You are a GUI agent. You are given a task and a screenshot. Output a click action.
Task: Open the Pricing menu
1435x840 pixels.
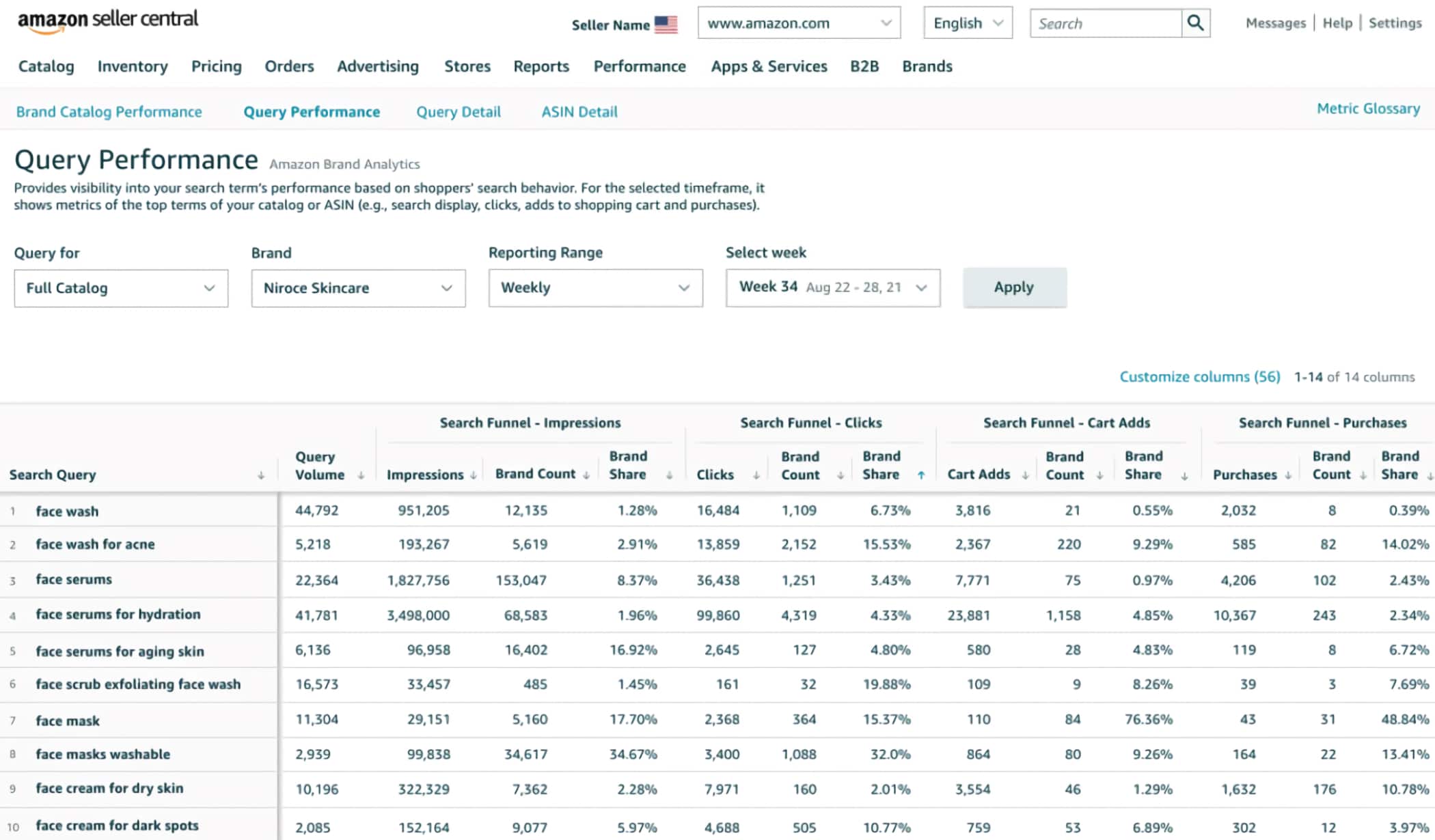pos(216,66)
